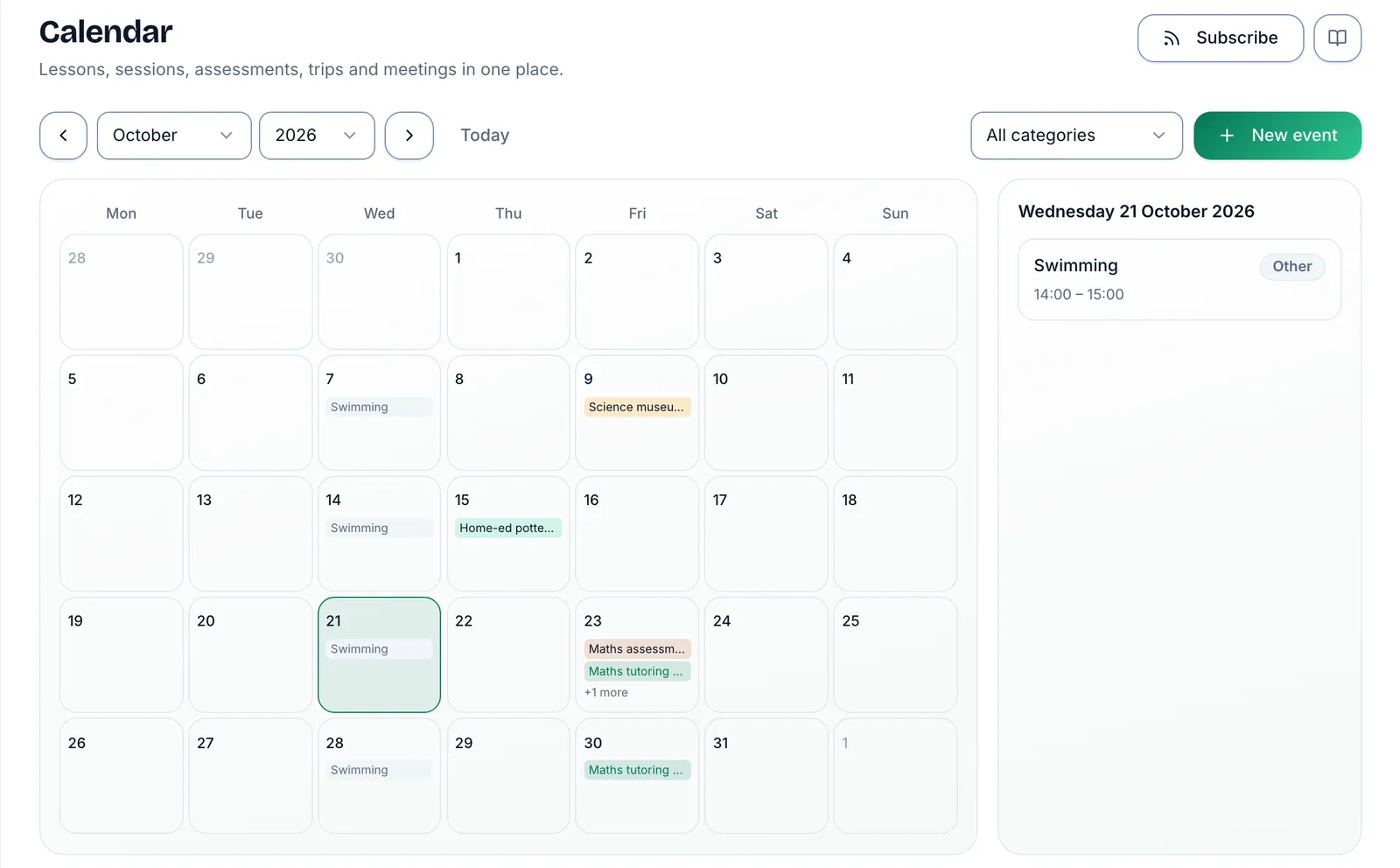
Task: Select November 1 day cell
Action: point(895,776)
